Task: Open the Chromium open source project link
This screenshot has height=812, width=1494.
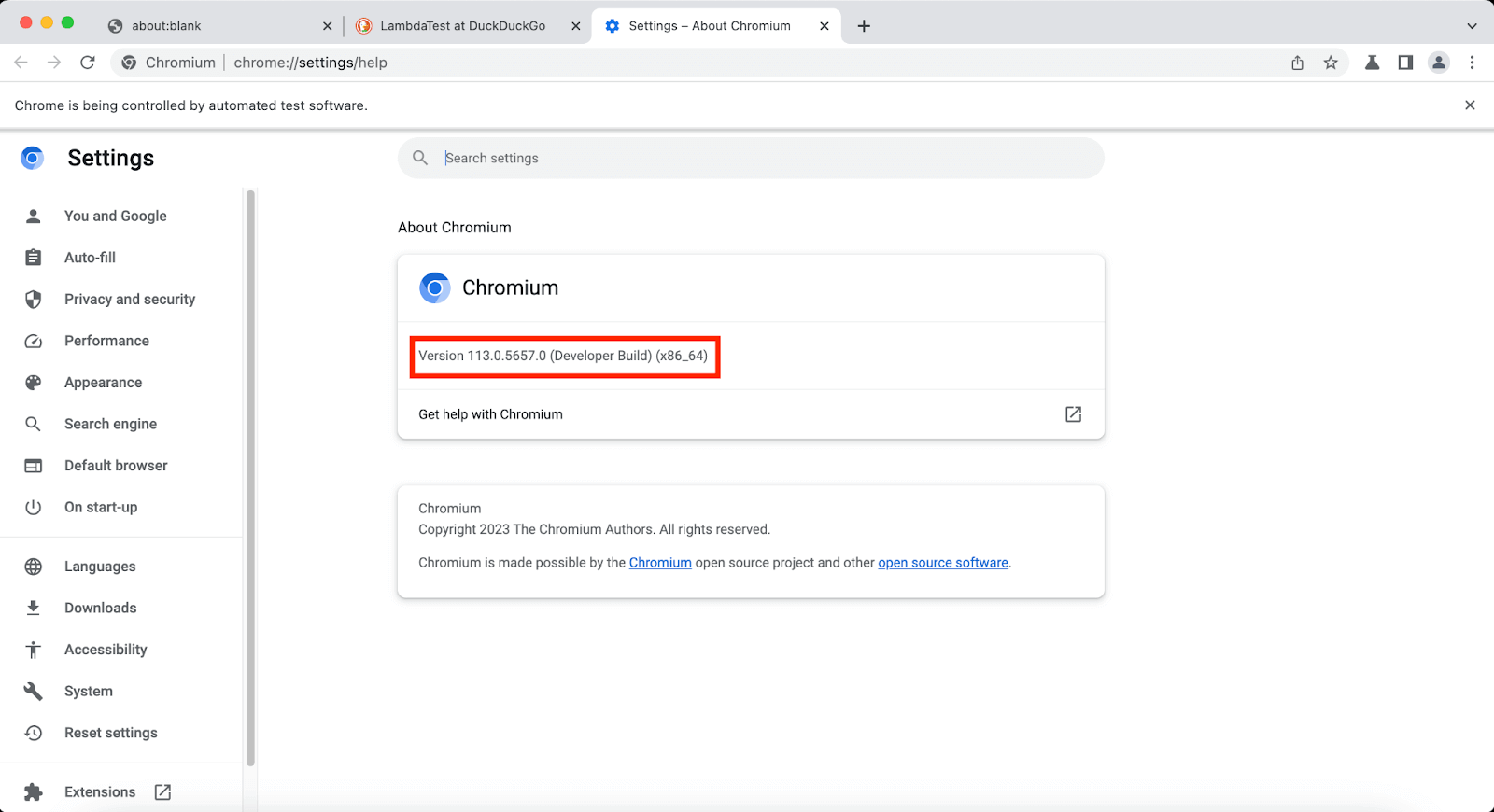Action: (660, 563)
